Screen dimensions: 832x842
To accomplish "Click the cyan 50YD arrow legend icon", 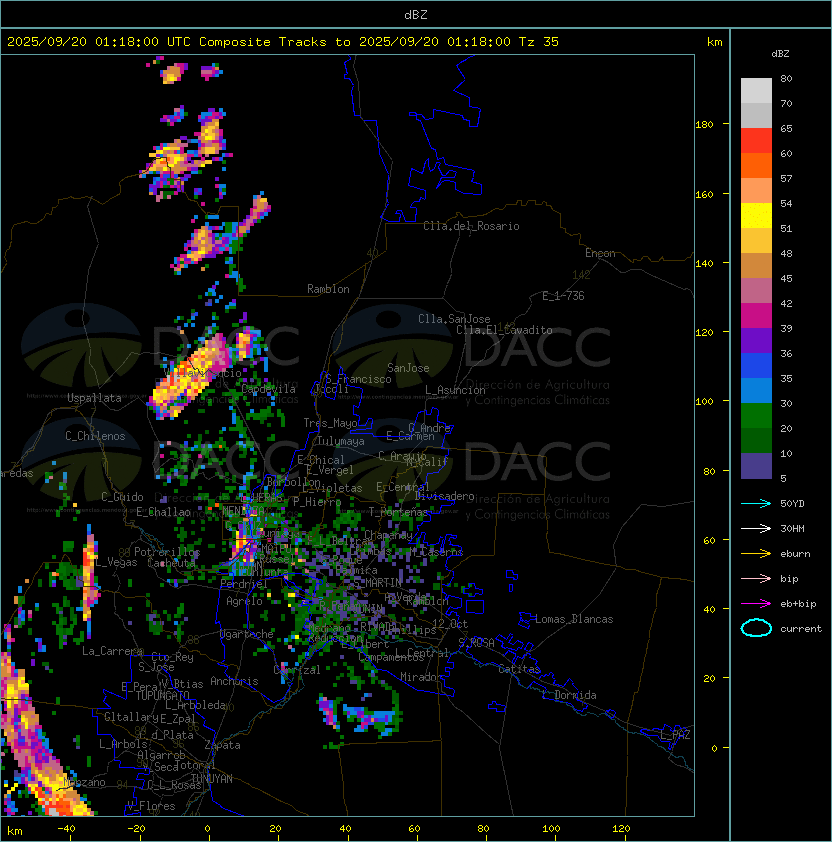I will click(x=756, y=504).
